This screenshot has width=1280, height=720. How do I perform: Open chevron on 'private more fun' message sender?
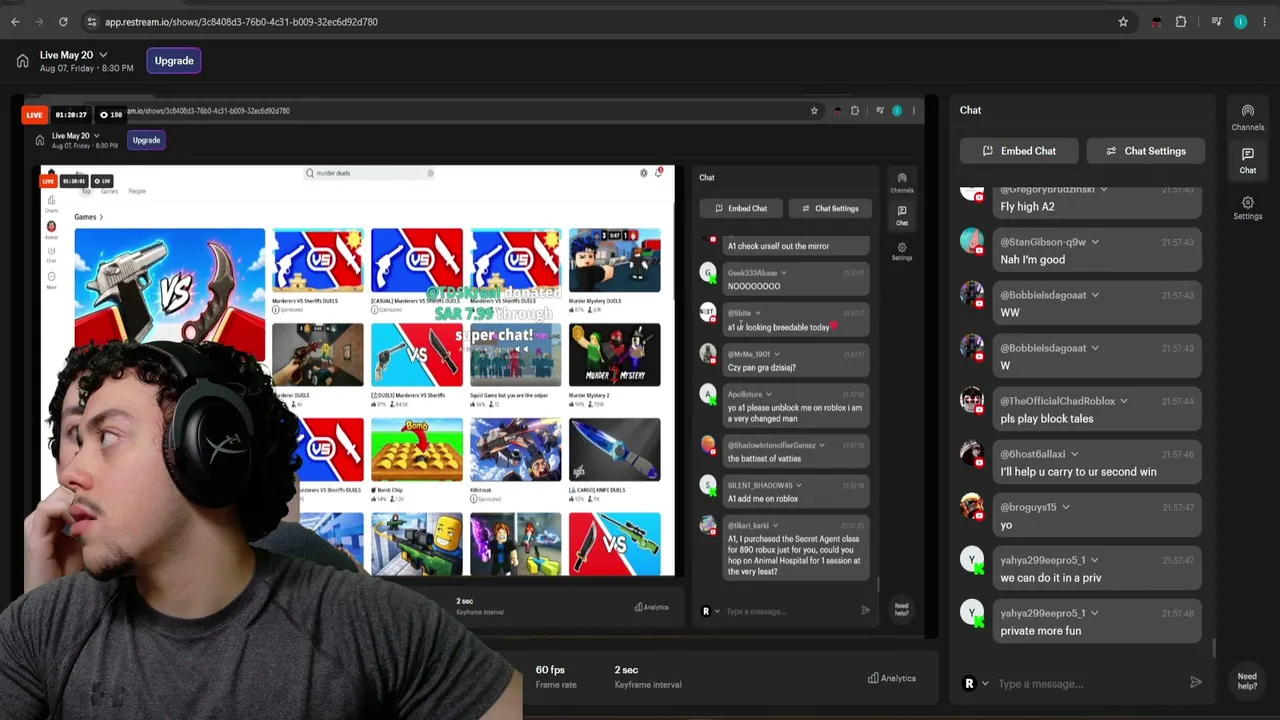point(1095,613)
